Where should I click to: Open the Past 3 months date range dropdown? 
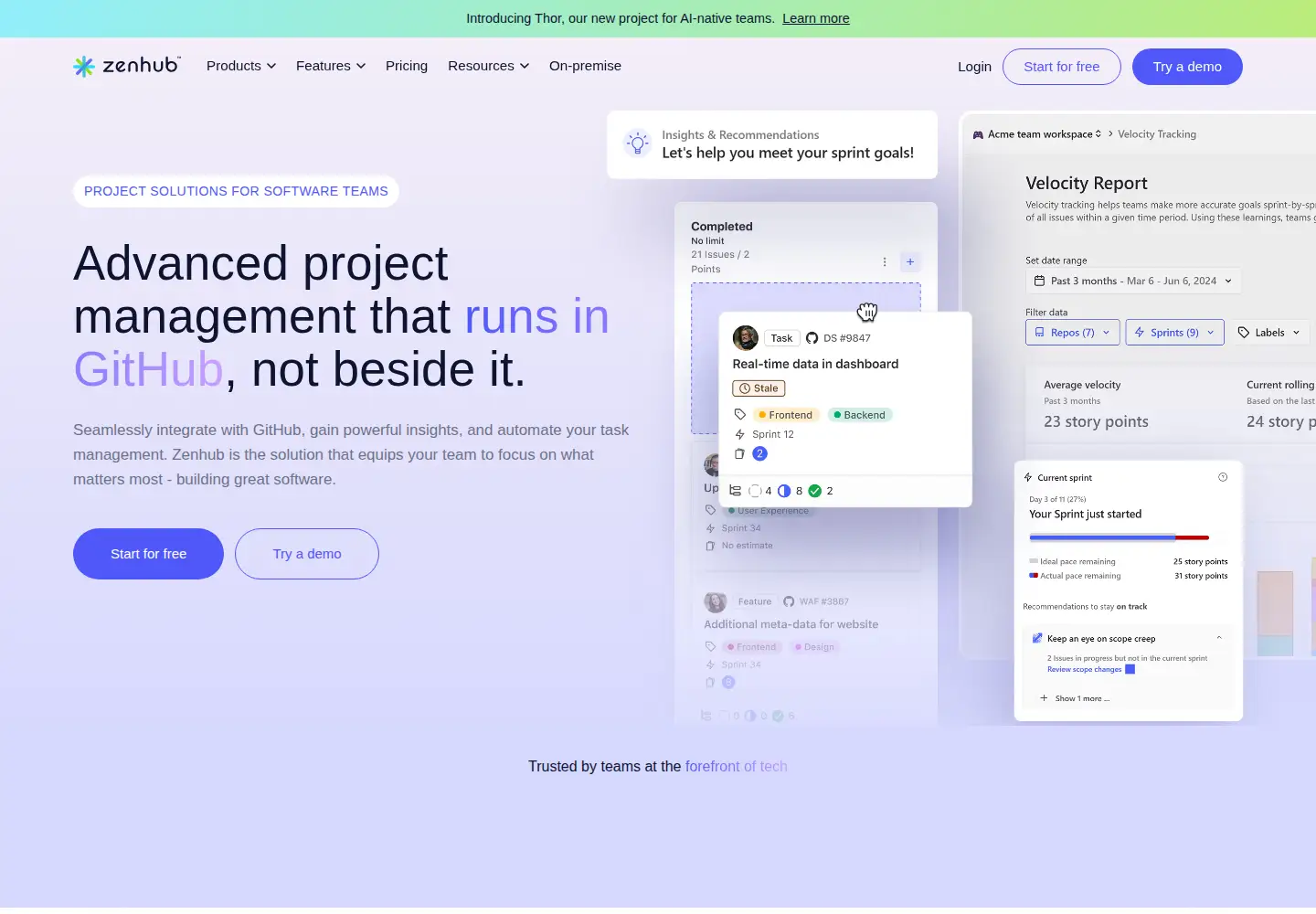point(1133,282)
